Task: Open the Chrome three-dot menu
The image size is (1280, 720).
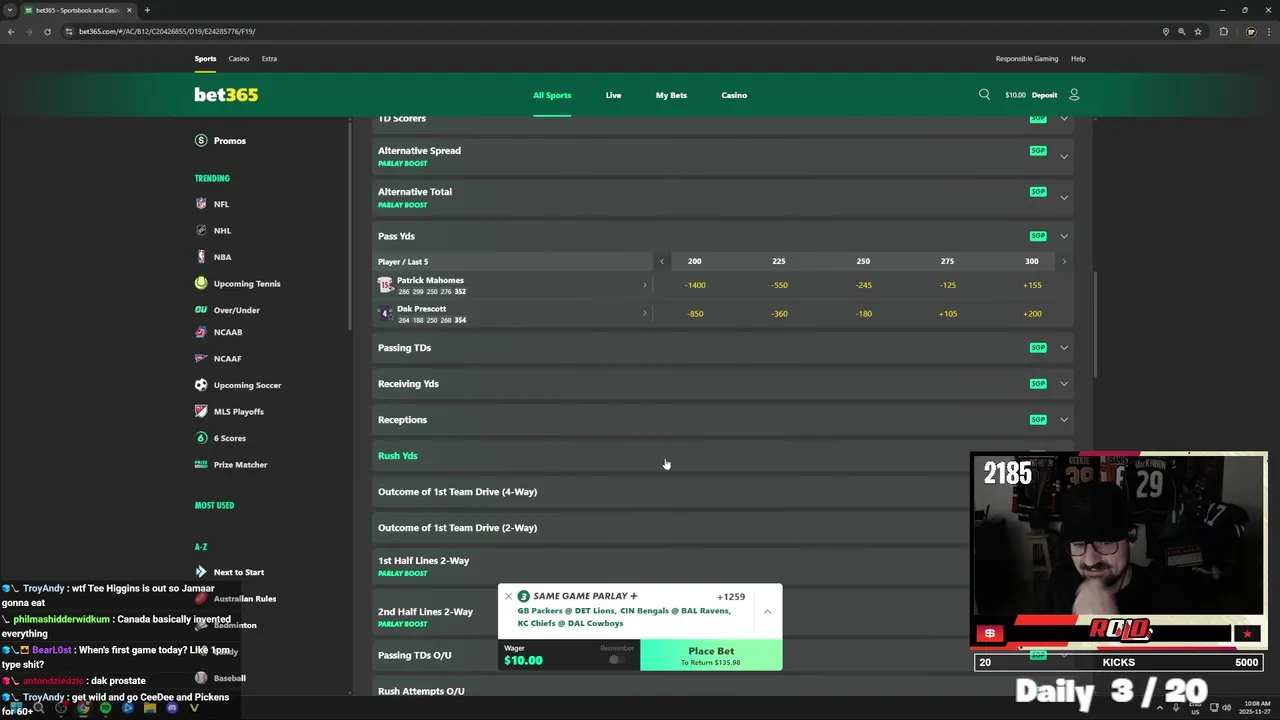Action: click(1268, 31)
